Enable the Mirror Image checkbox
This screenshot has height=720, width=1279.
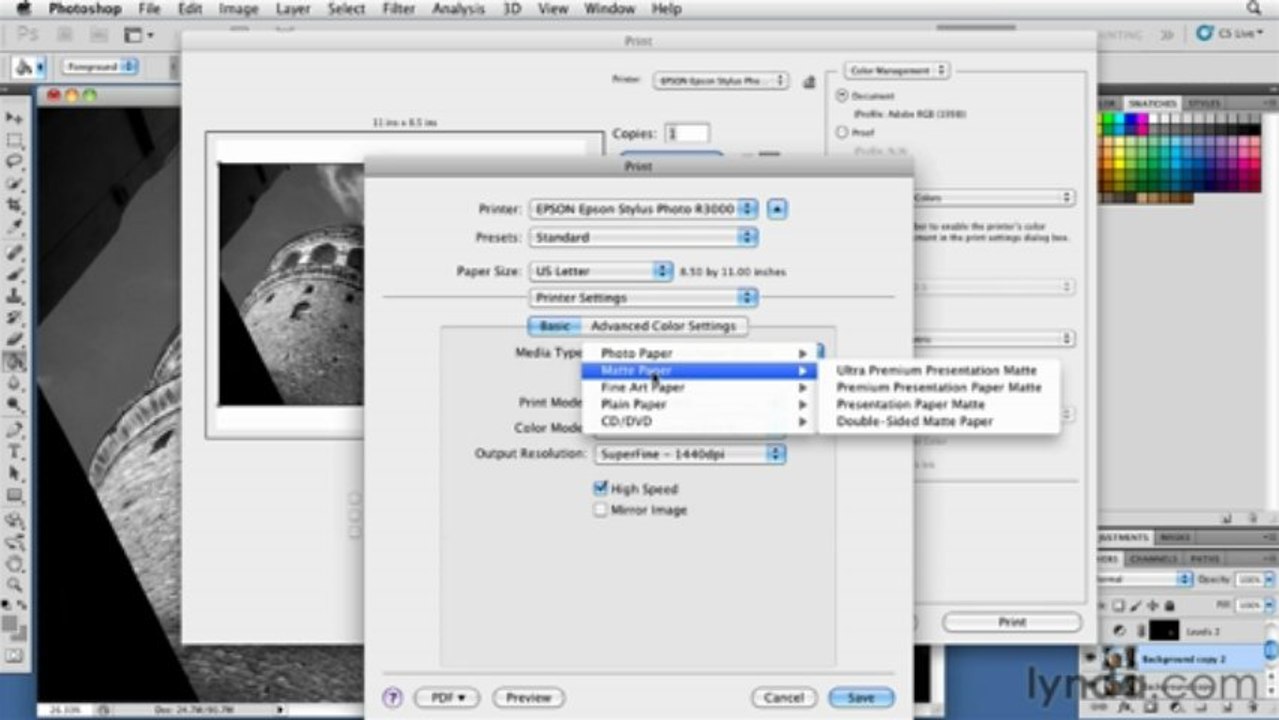(600, 510)
